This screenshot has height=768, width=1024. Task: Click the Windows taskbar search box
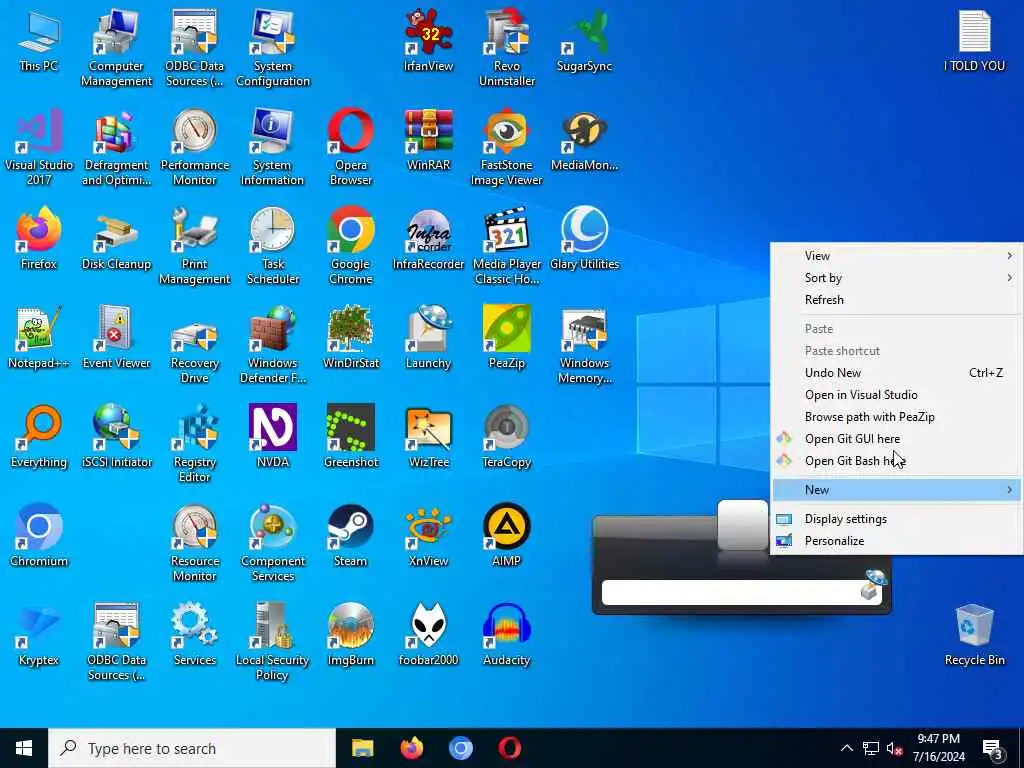(x=192, y=748)
